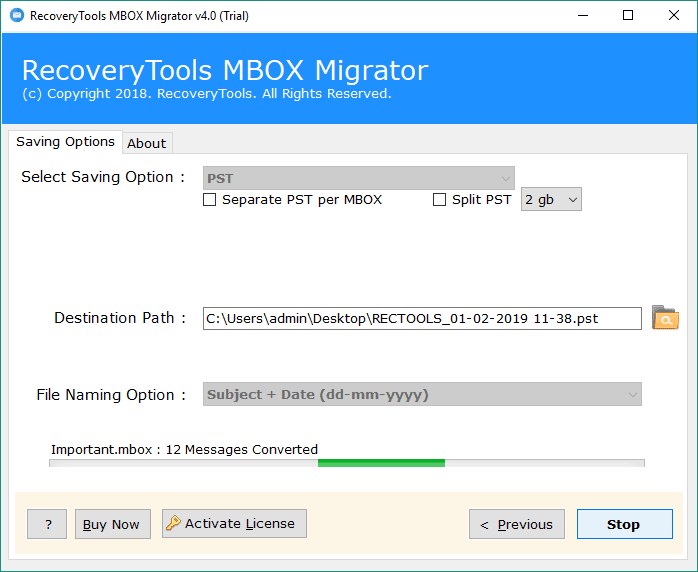
Task: Maximize the MBOX Migrator window
Action: (628, 16)
